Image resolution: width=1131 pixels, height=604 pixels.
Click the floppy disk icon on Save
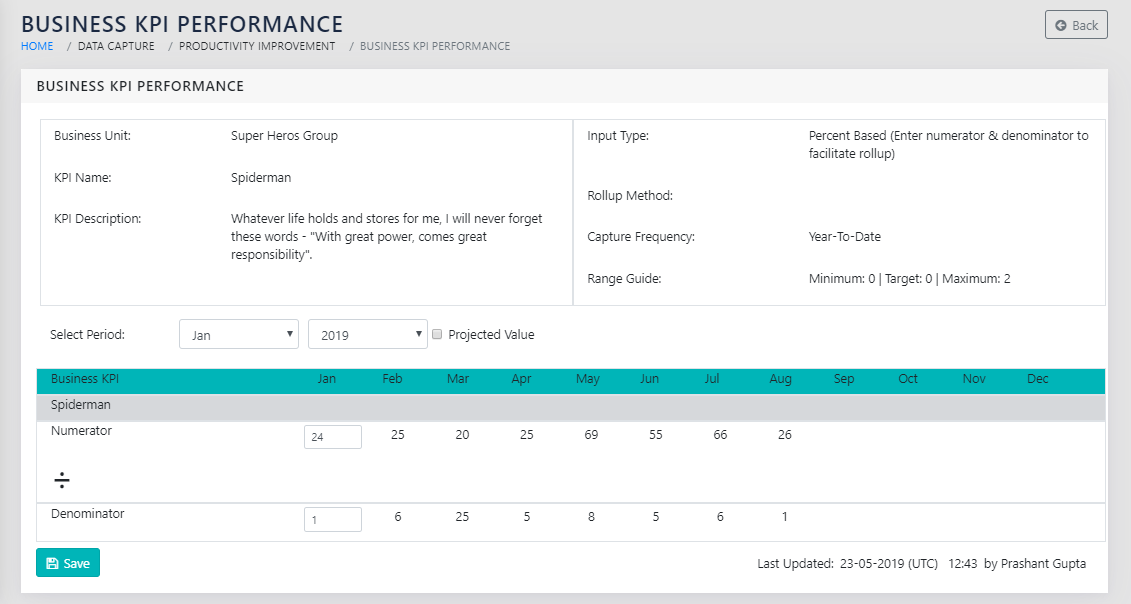coord(52,563)
